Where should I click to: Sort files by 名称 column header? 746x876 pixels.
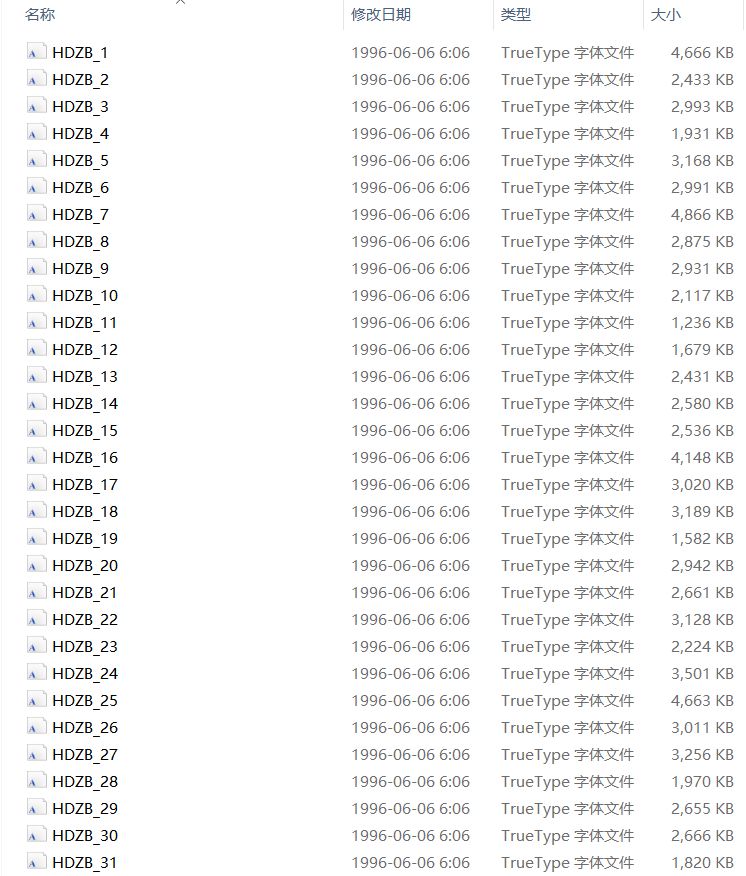coord(40,15)
